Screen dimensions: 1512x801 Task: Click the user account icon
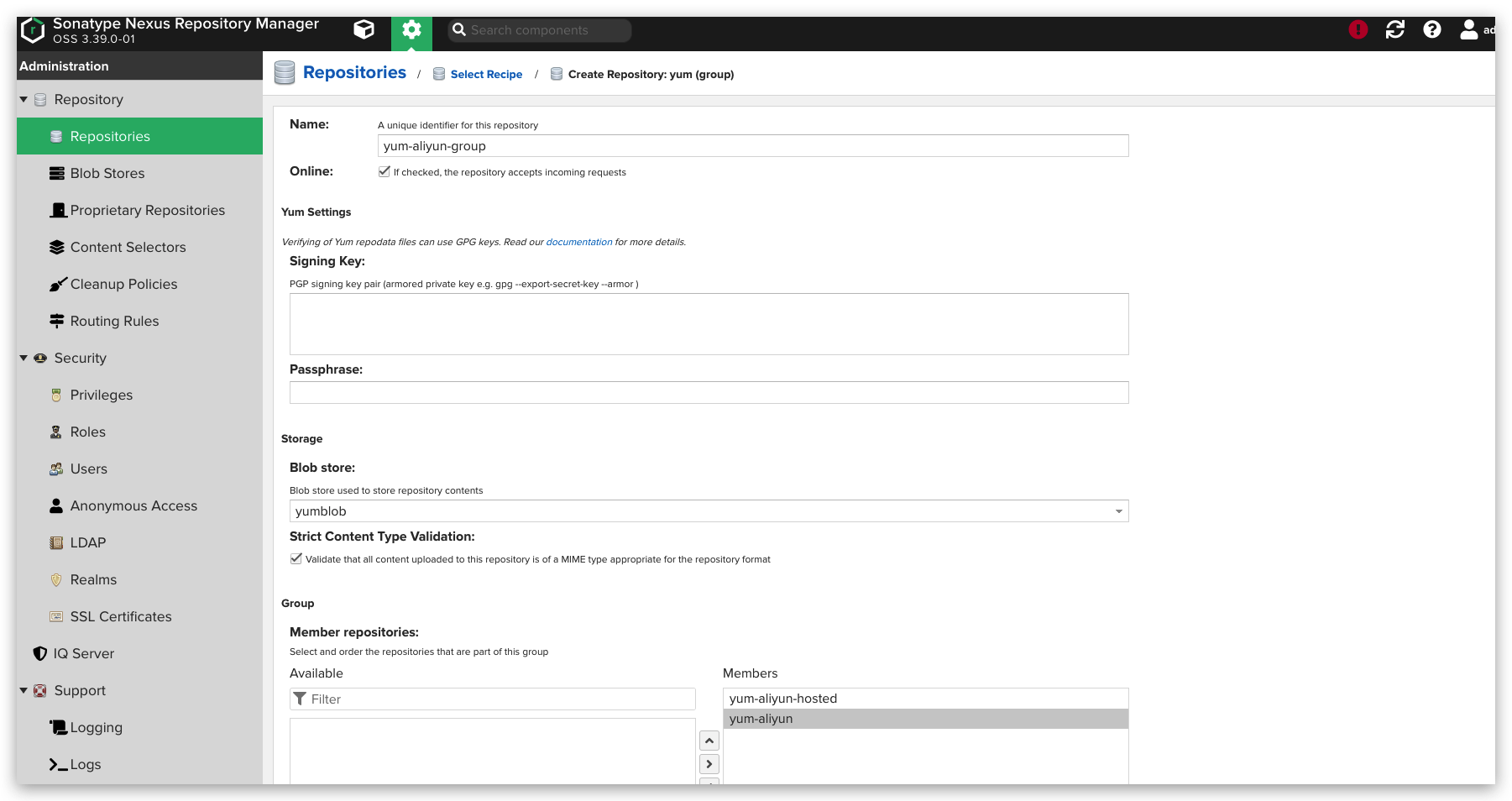click(x=1468, y=30)
